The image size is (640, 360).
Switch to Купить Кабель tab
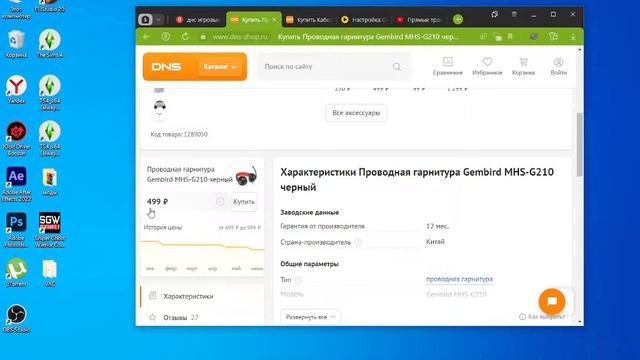[x=309, y=19]
